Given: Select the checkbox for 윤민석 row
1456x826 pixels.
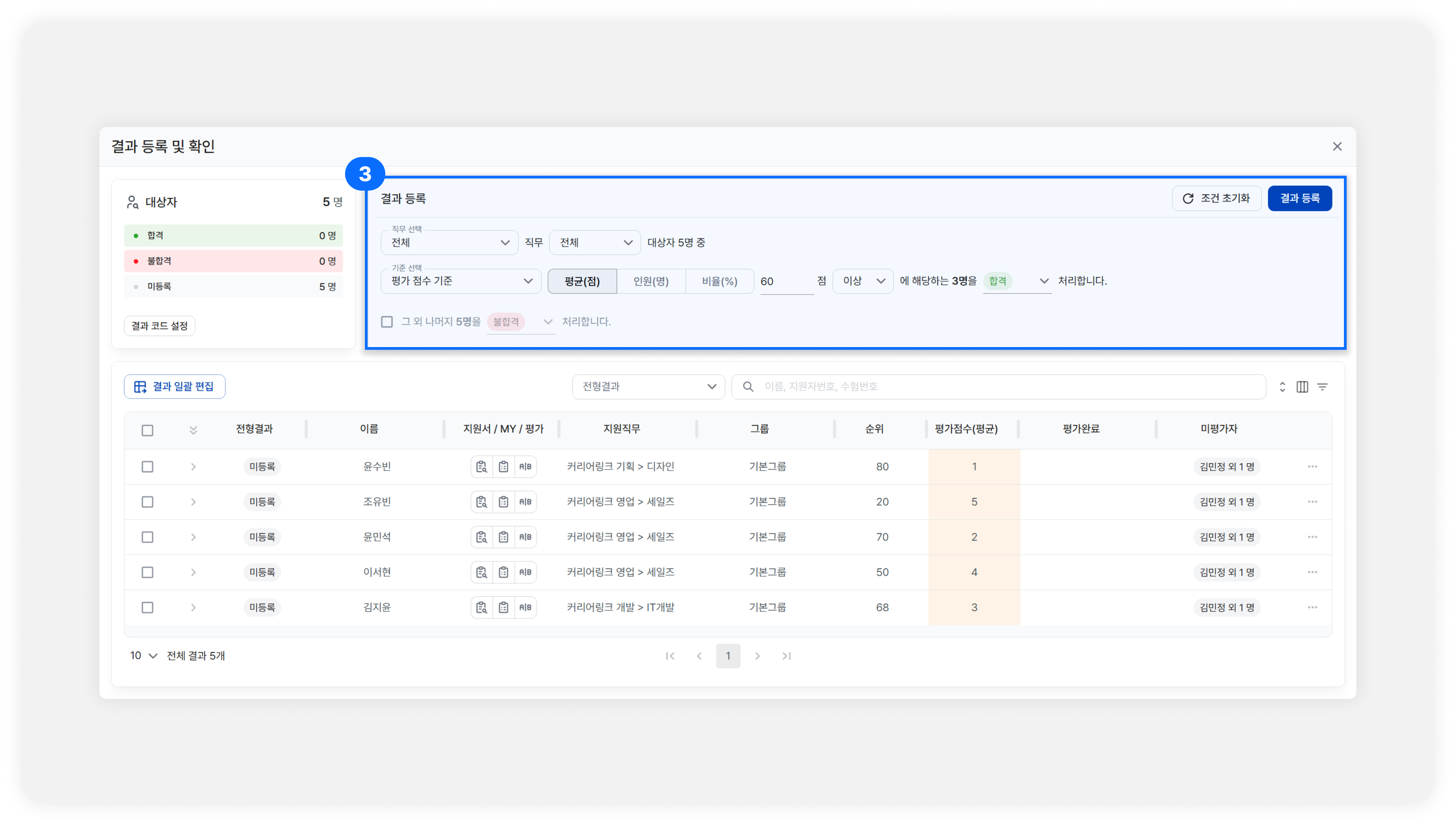Looking at the screenshot, I should click(148, 537).
